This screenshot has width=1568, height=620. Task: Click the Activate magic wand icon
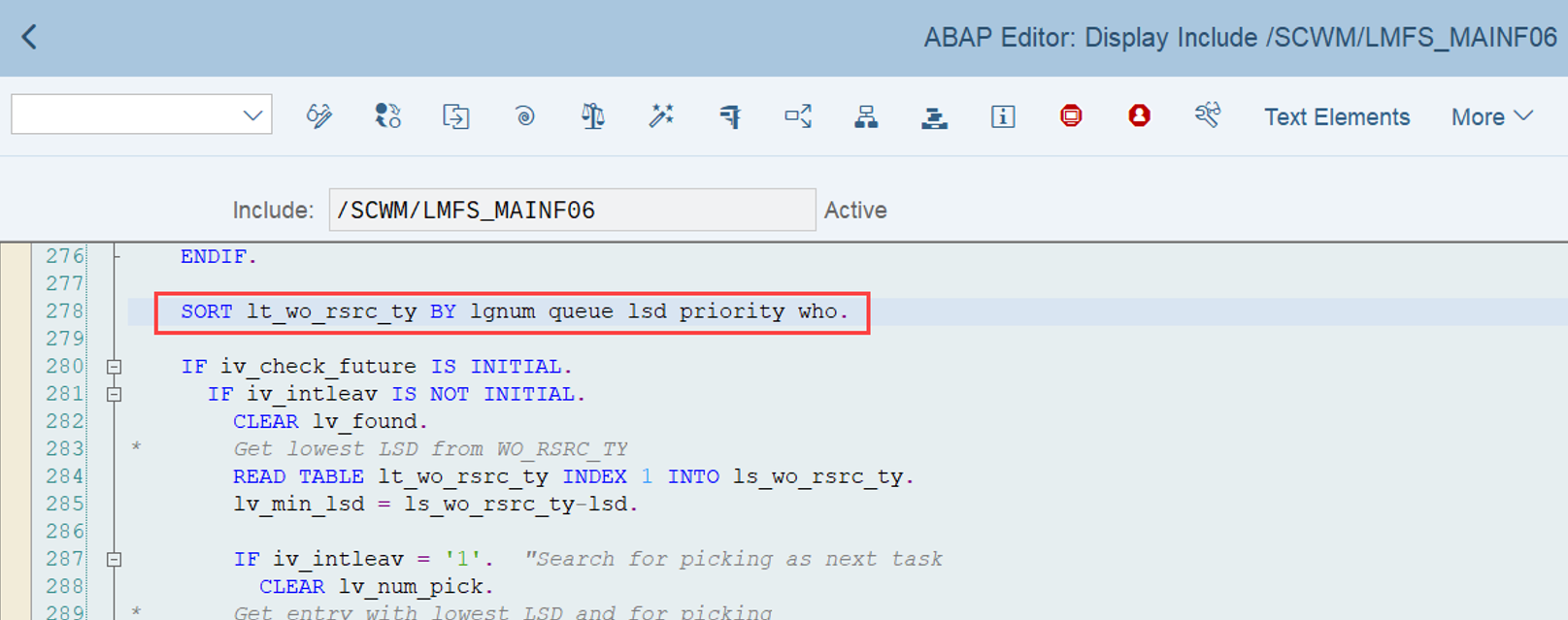click(x=661, y=116)
